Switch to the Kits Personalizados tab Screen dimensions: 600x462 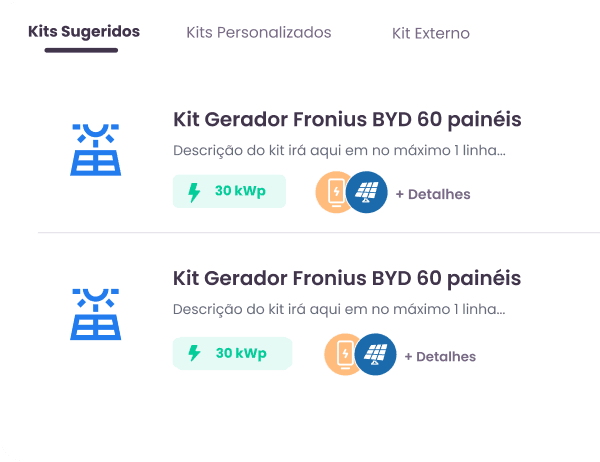tap(259, 33)
